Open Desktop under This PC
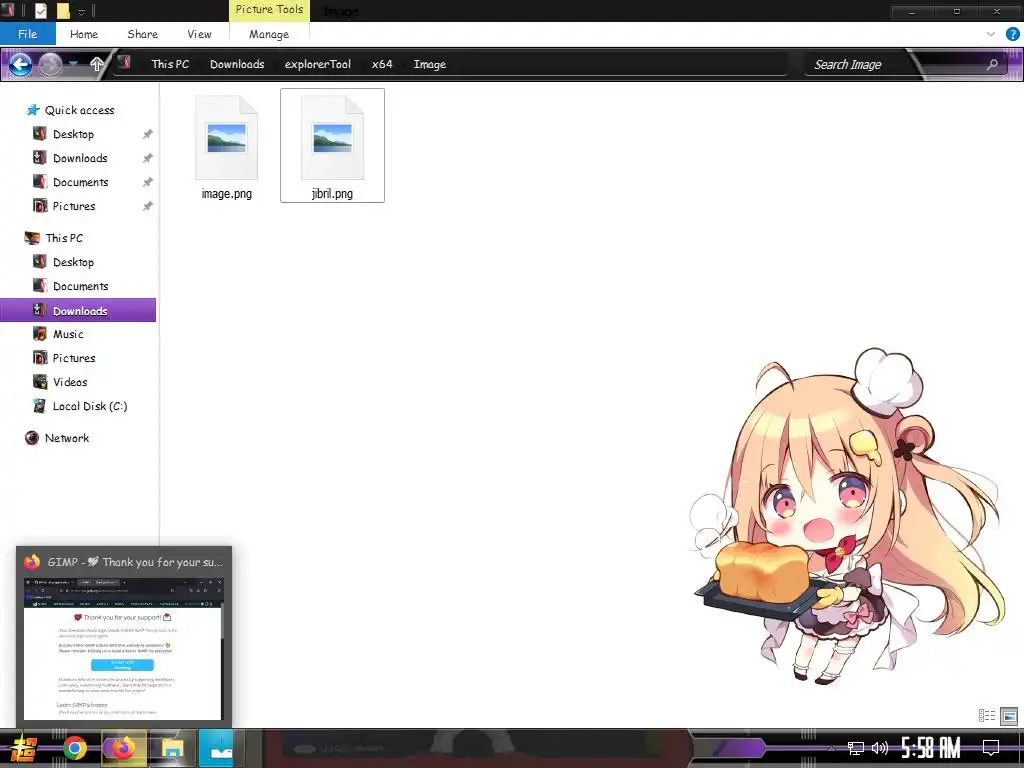This screenshot has height=768, width=1024. (73, 262)
